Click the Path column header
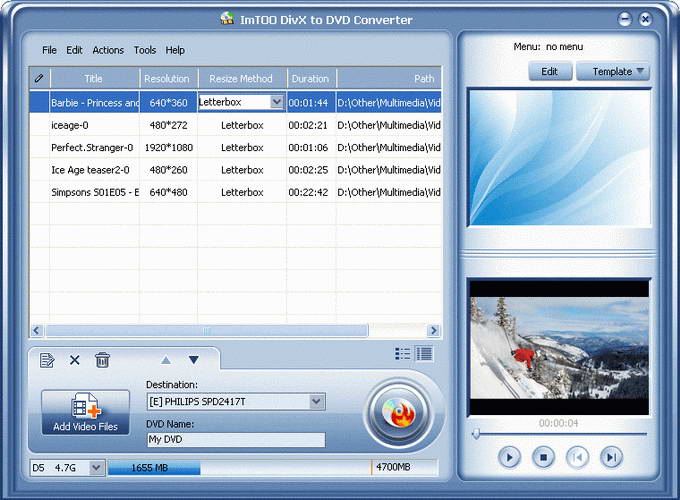680x500 pixels. (389, 78)
